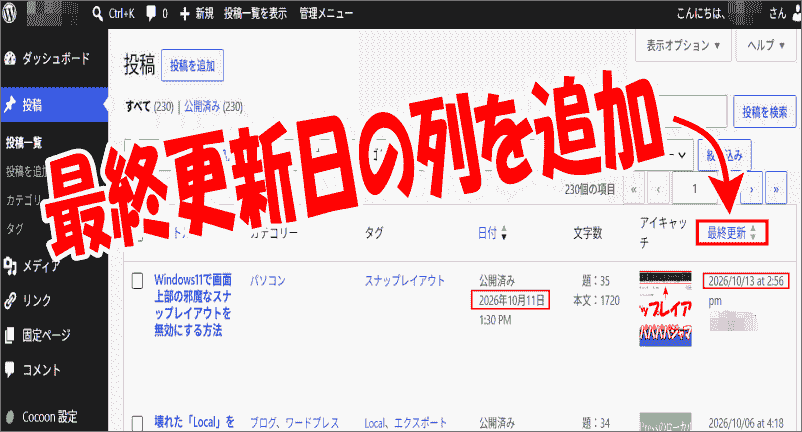Click the ダッシュボード gauge icon
802x432 pixels.
click(x=10, y=59)
